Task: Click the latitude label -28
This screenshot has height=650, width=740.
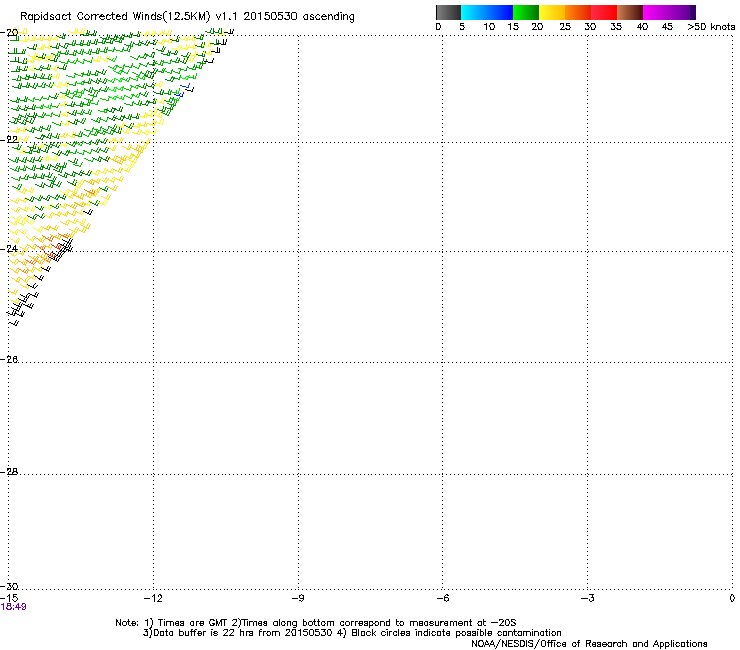Action: (9, 472)
